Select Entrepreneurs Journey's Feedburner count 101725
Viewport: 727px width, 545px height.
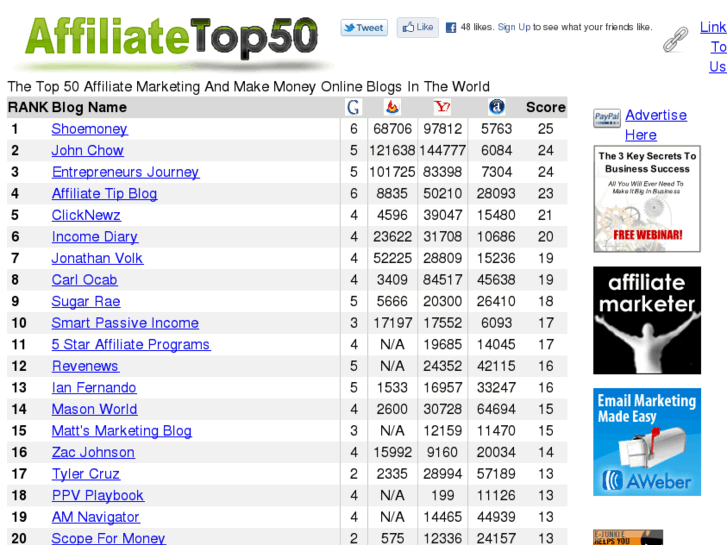tap(392, 172)
